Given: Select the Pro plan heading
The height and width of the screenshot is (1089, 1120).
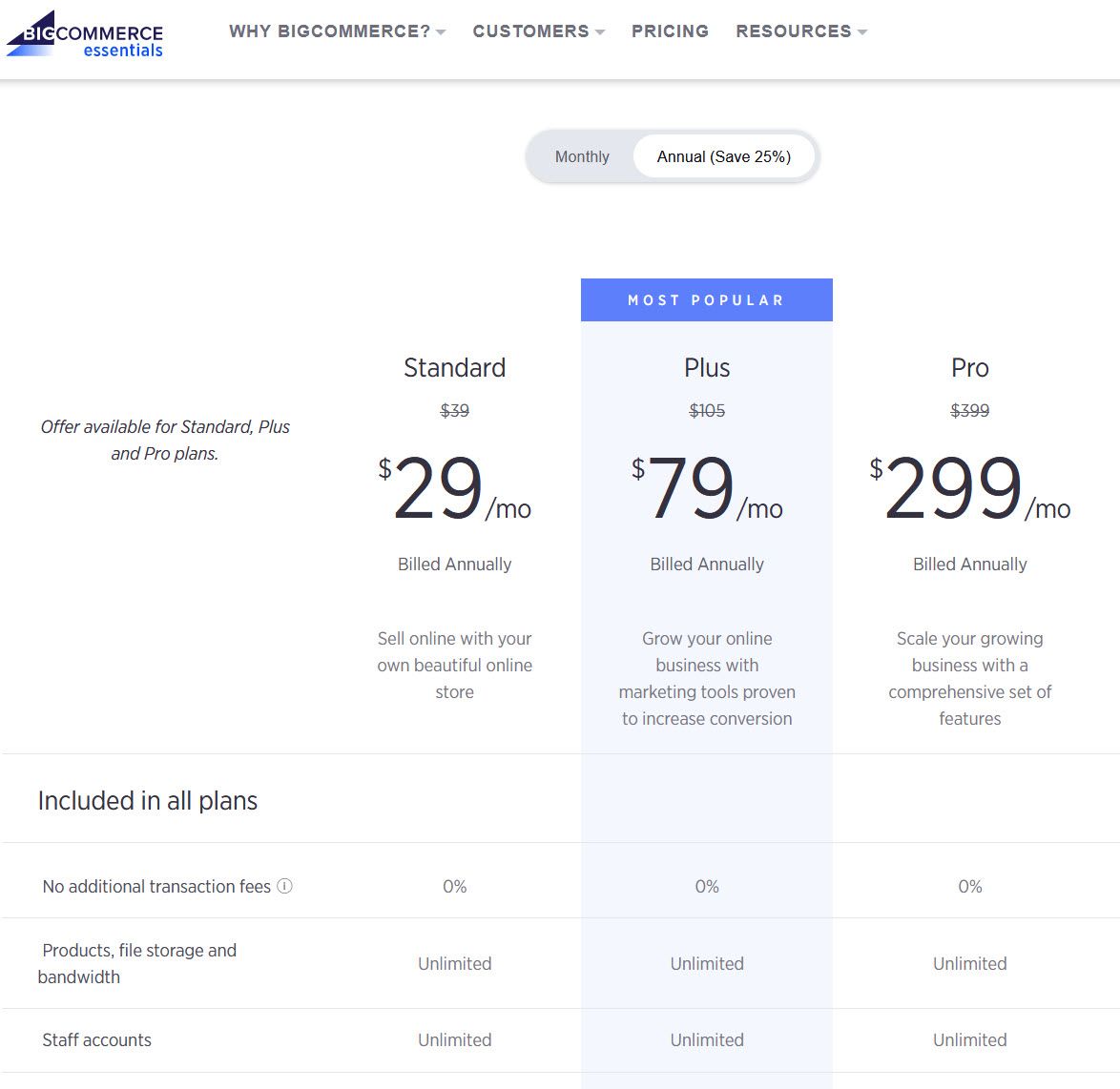Looking at the screenshot, I should pos(969,368).
